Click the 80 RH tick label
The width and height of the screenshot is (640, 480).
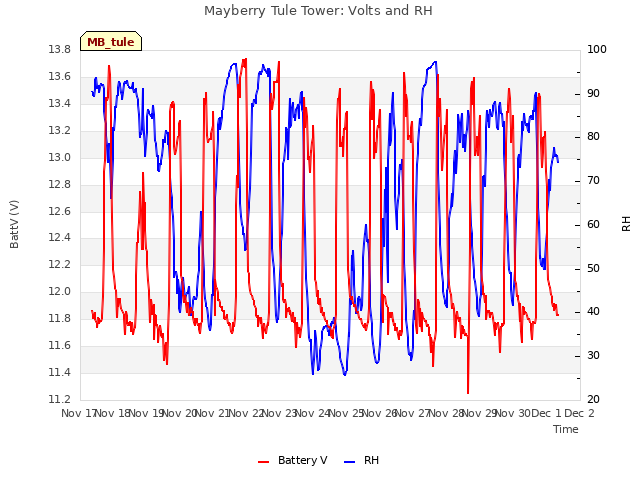click(x=593, y=137)
